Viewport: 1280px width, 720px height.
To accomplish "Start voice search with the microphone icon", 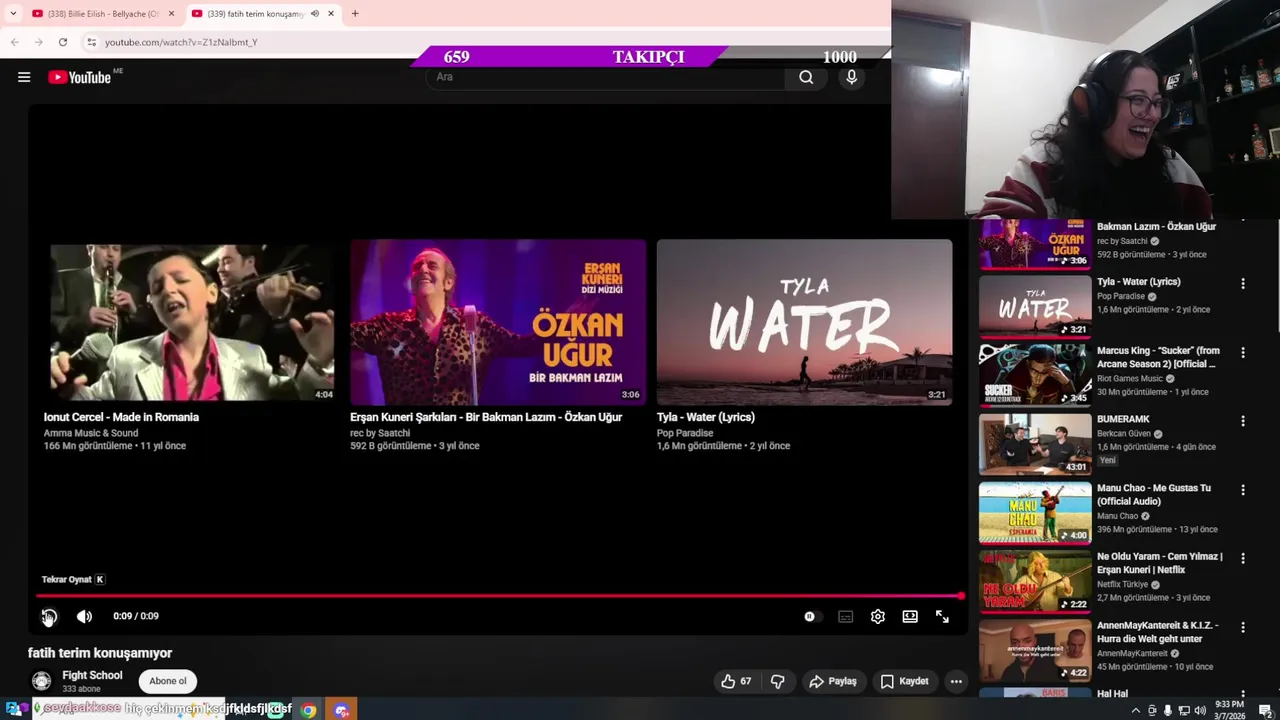I will pos(851,77).
